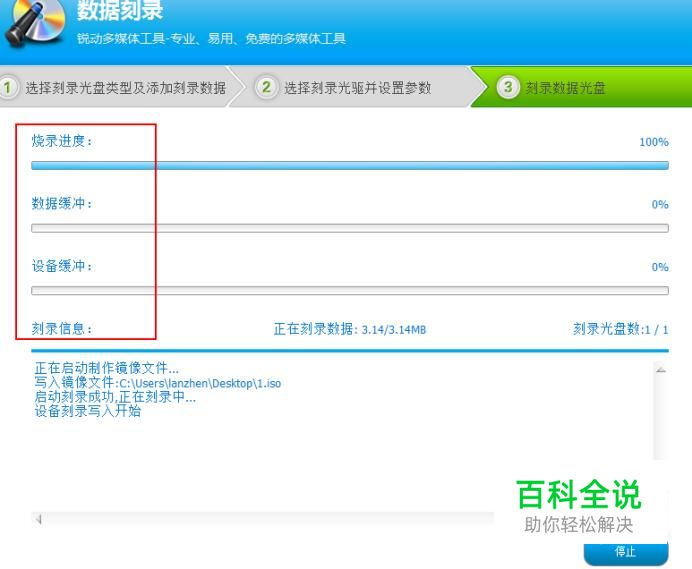Click the step 3 number circle icon
692x569 pixels.
[508, 87]
